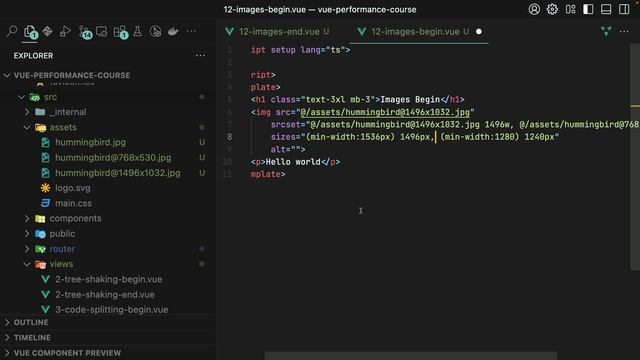The height and width of the screenshot is (360, 640).
Task: Open the Search view in the activity bar
Action: (x=12, y=31)
